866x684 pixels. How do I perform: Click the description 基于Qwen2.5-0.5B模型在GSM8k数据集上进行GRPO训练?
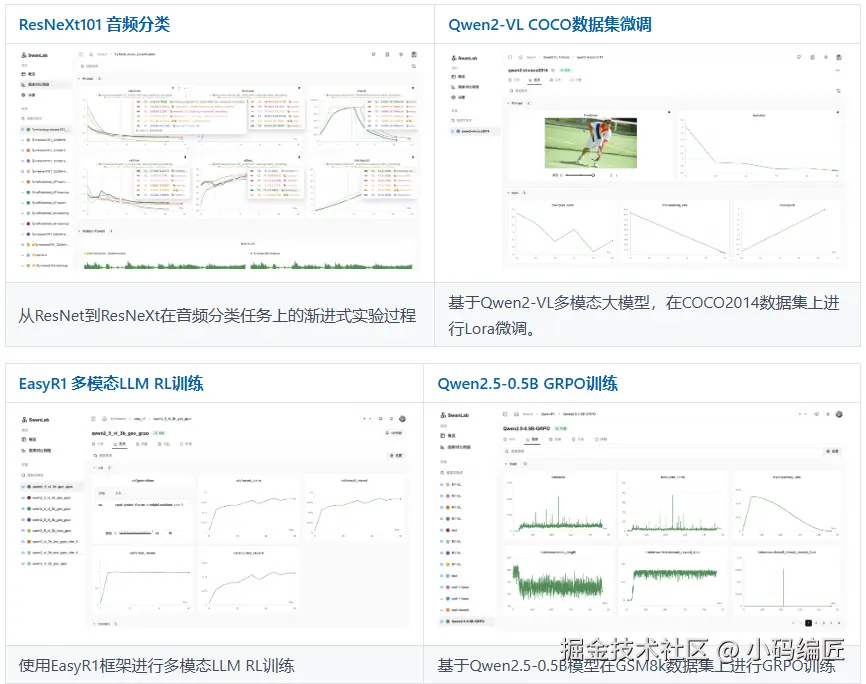click(x=636, y=665)
